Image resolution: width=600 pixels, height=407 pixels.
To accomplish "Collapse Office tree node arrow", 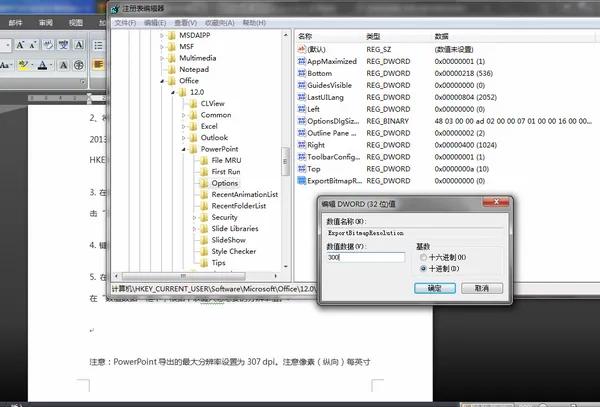I will pos(162,81).
